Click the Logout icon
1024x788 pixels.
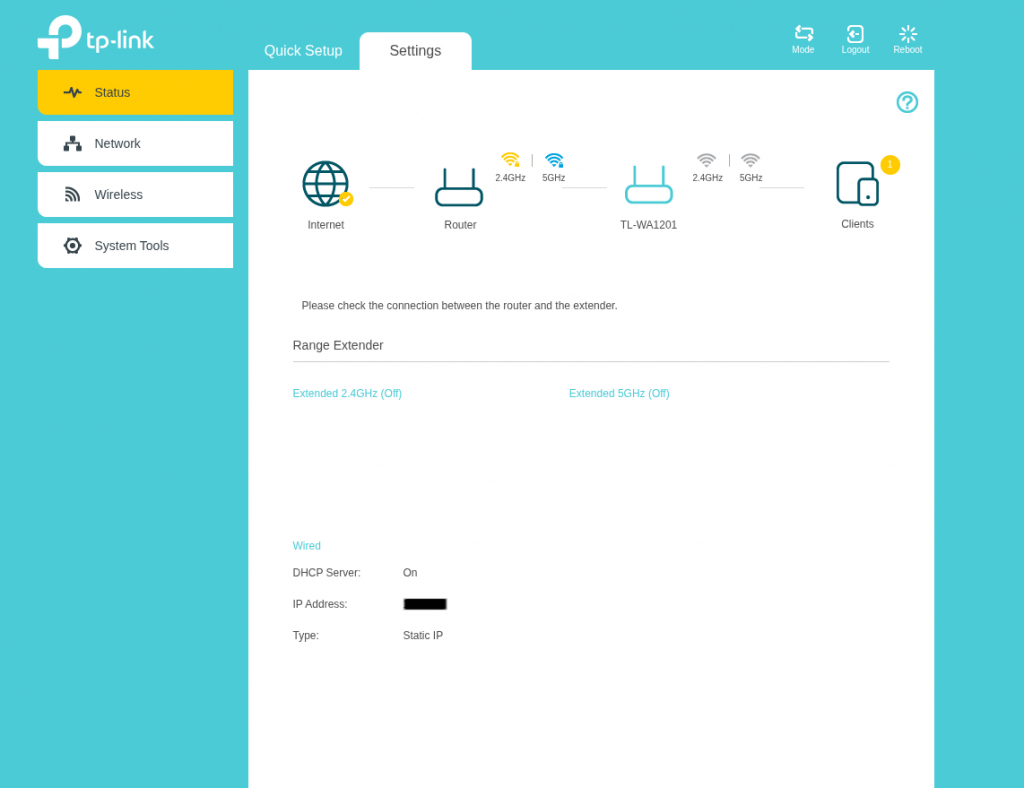click(855, 34)
